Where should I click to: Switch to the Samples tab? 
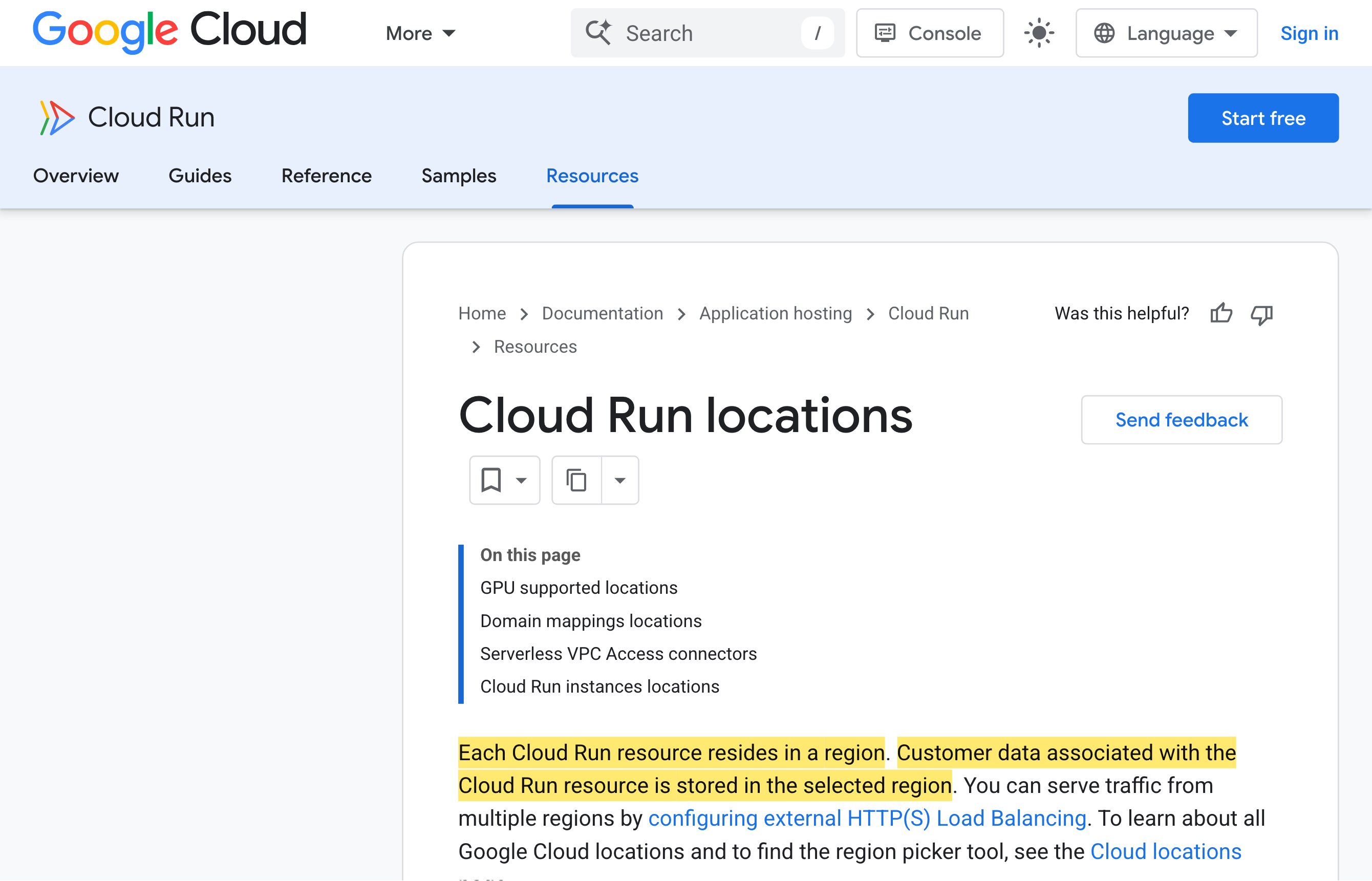pos(459,176)
